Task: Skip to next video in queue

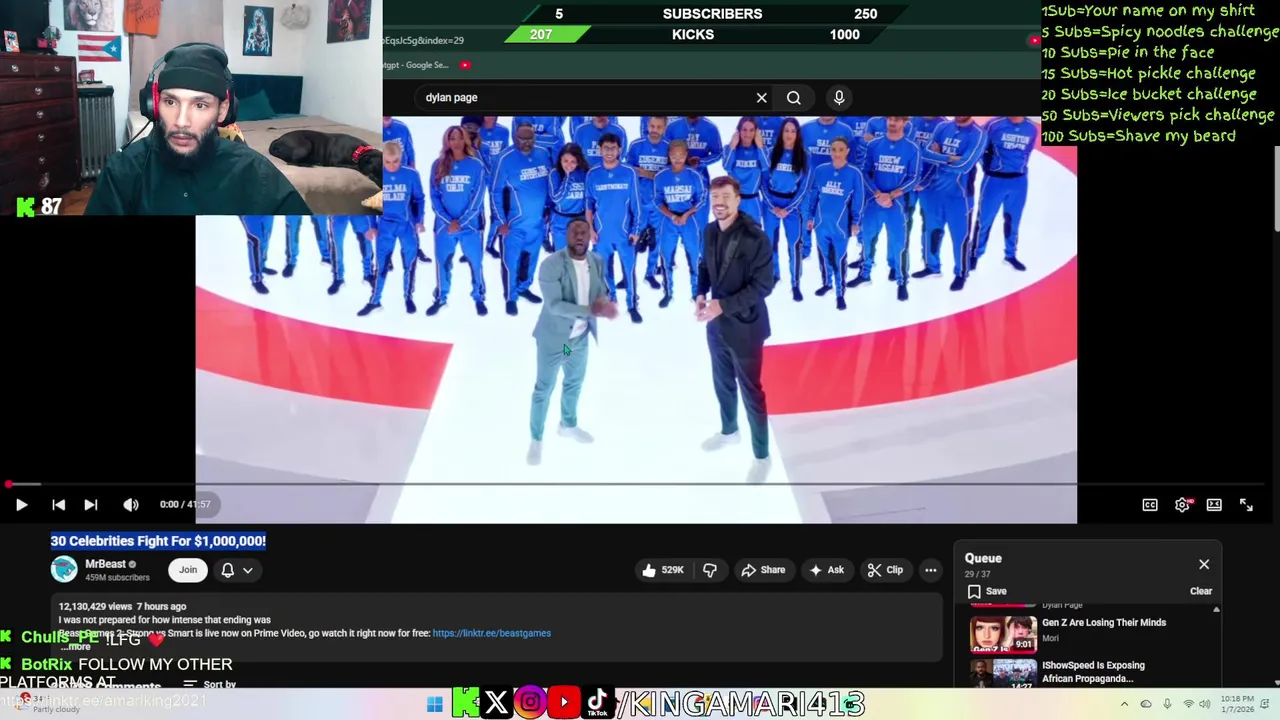Action: coord(90,505)
